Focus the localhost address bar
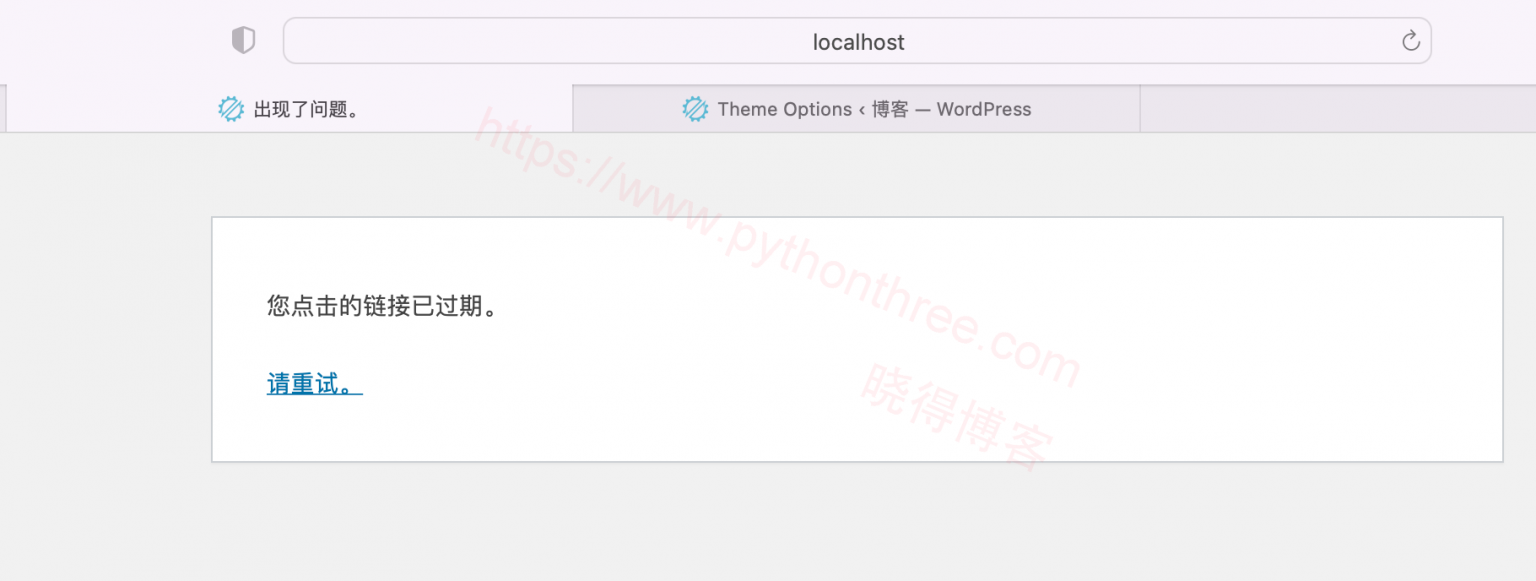Image resolution: width=1536 pixels, height=581 pixels. click(857, 41)
